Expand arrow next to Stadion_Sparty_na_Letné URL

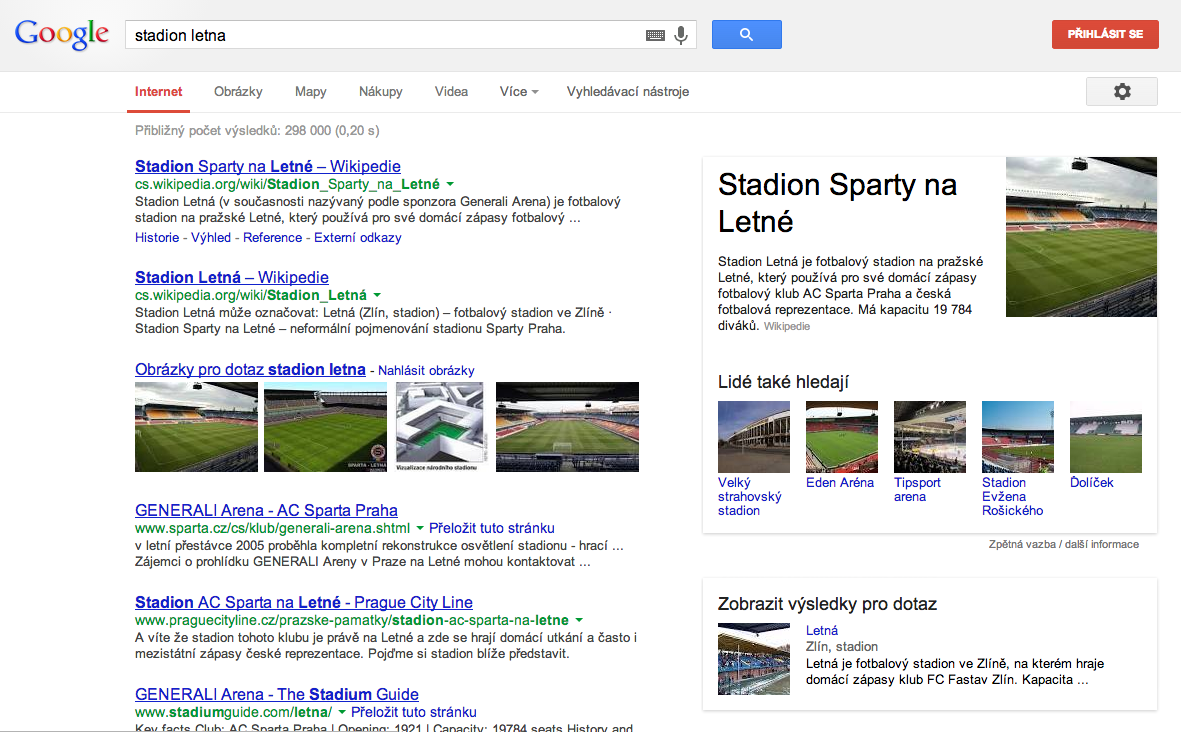click(x=450, y=185)
